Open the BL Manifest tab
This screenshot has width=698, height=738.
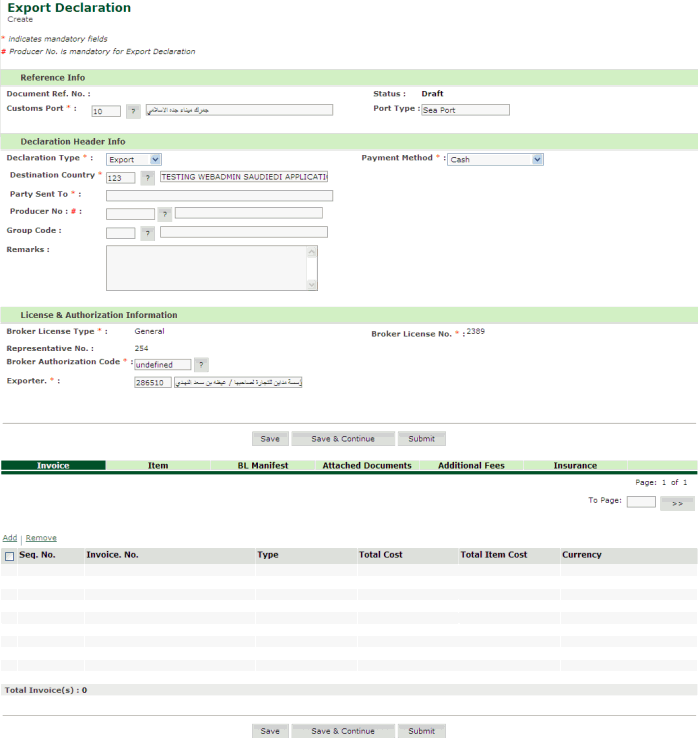(x=263, y=466)
